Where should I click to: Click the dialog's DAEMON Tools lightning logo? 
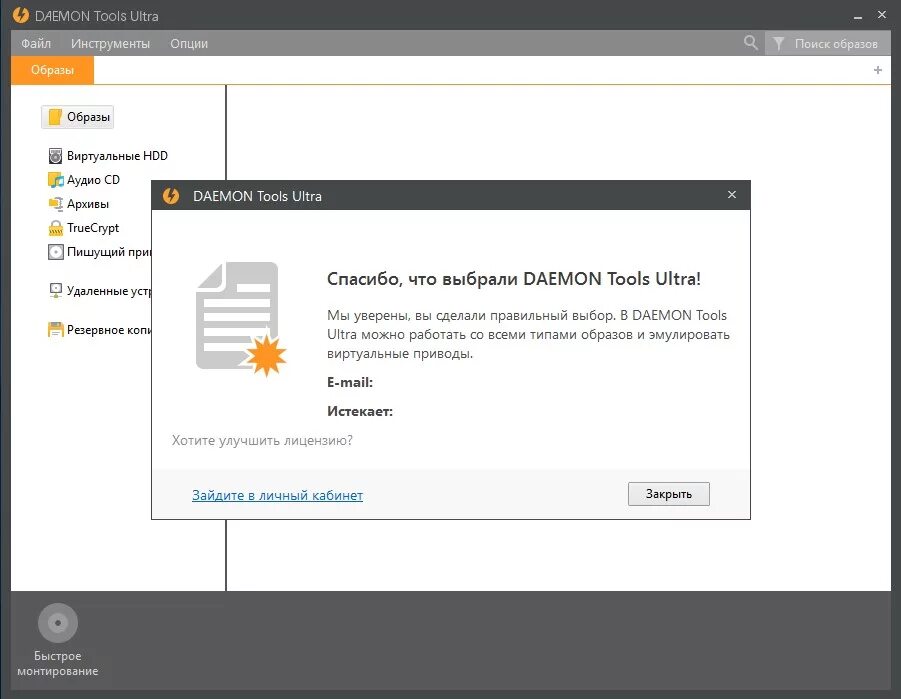[171, 195]
